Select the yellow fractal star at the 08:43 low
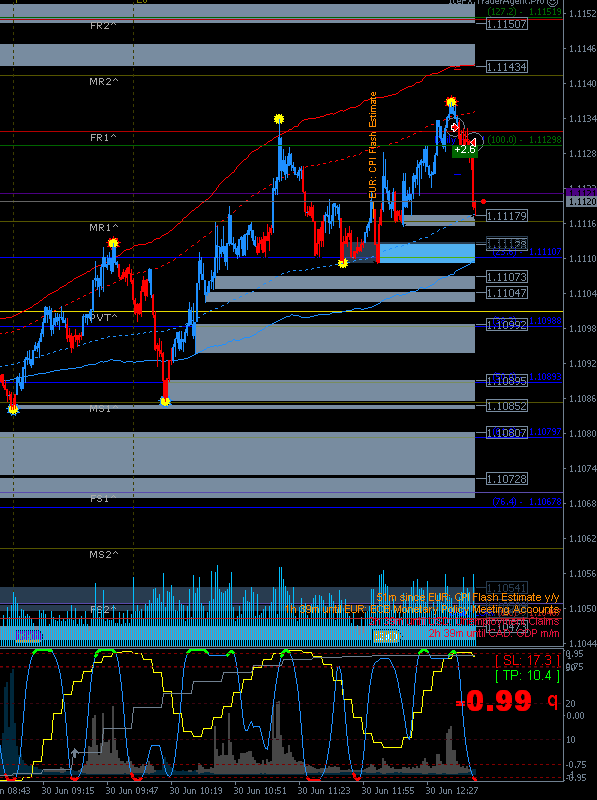This screenshot has width=597, height=800. [x=13, y=409]
